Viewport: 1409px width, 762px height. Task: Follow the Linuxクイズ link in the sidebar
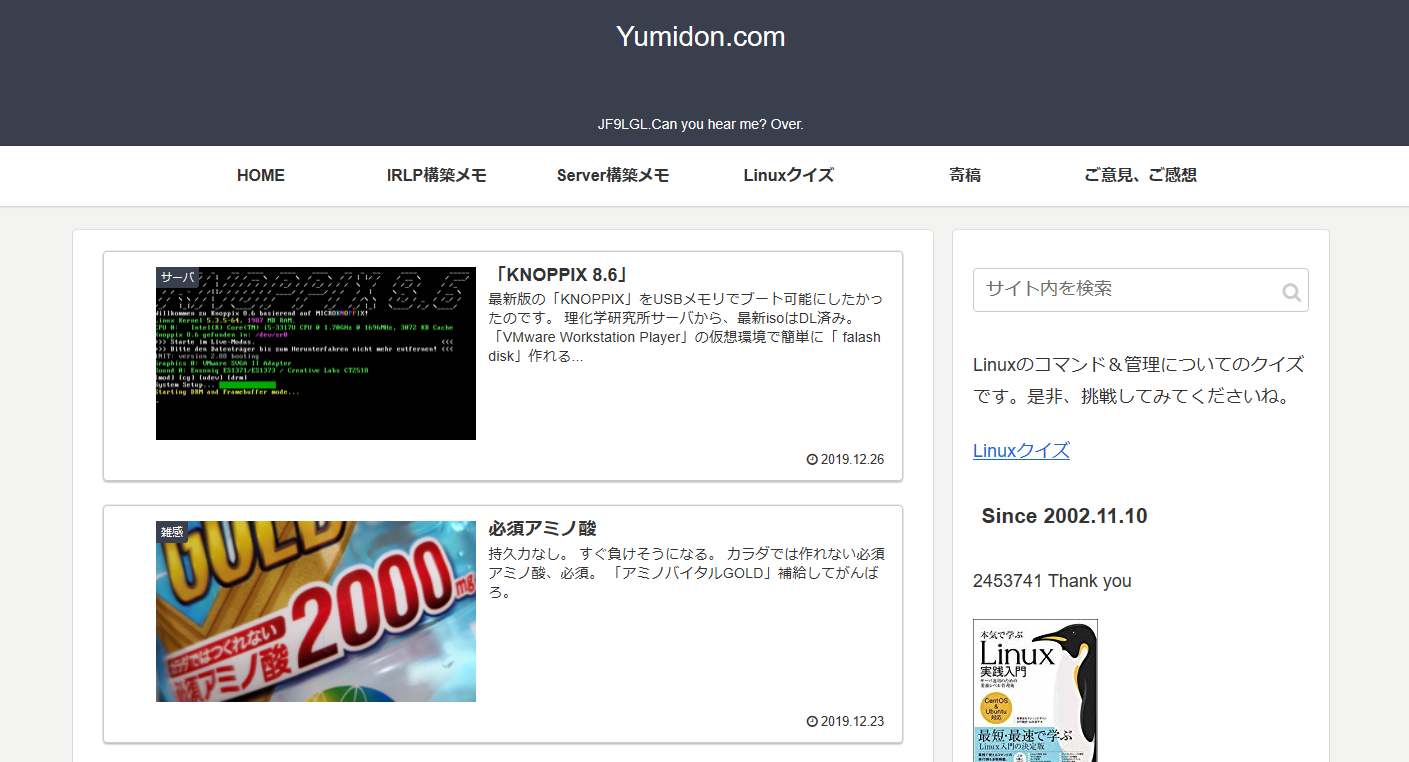[1021, 450]
